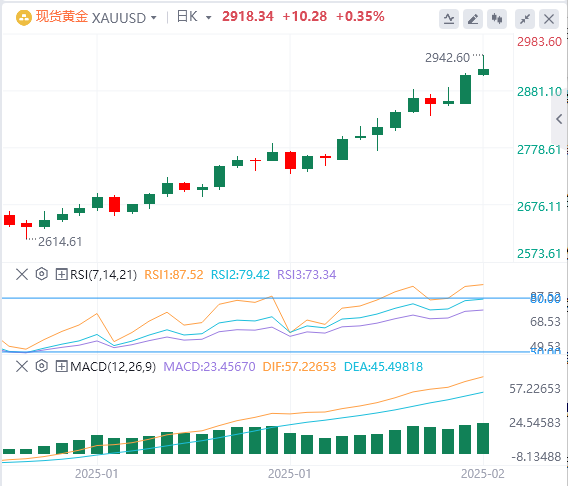Click the MACD(12,26,9) label
The width and height of the screenshot is (568, 486).
(113, 367)
